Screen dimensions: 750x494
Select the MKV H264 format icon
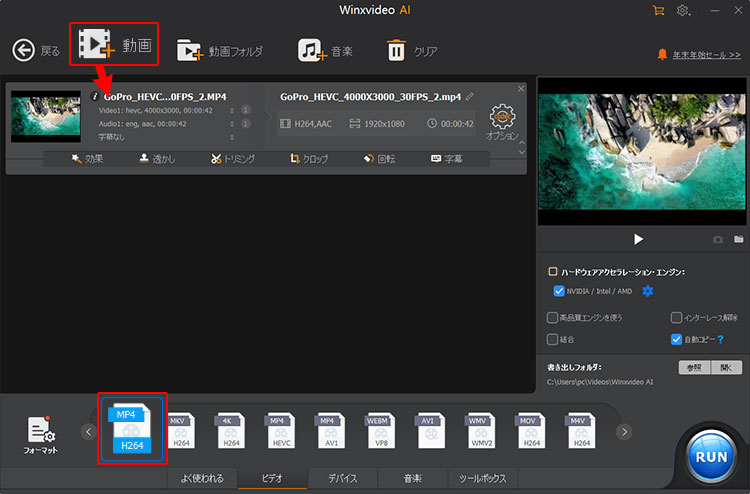182,432
